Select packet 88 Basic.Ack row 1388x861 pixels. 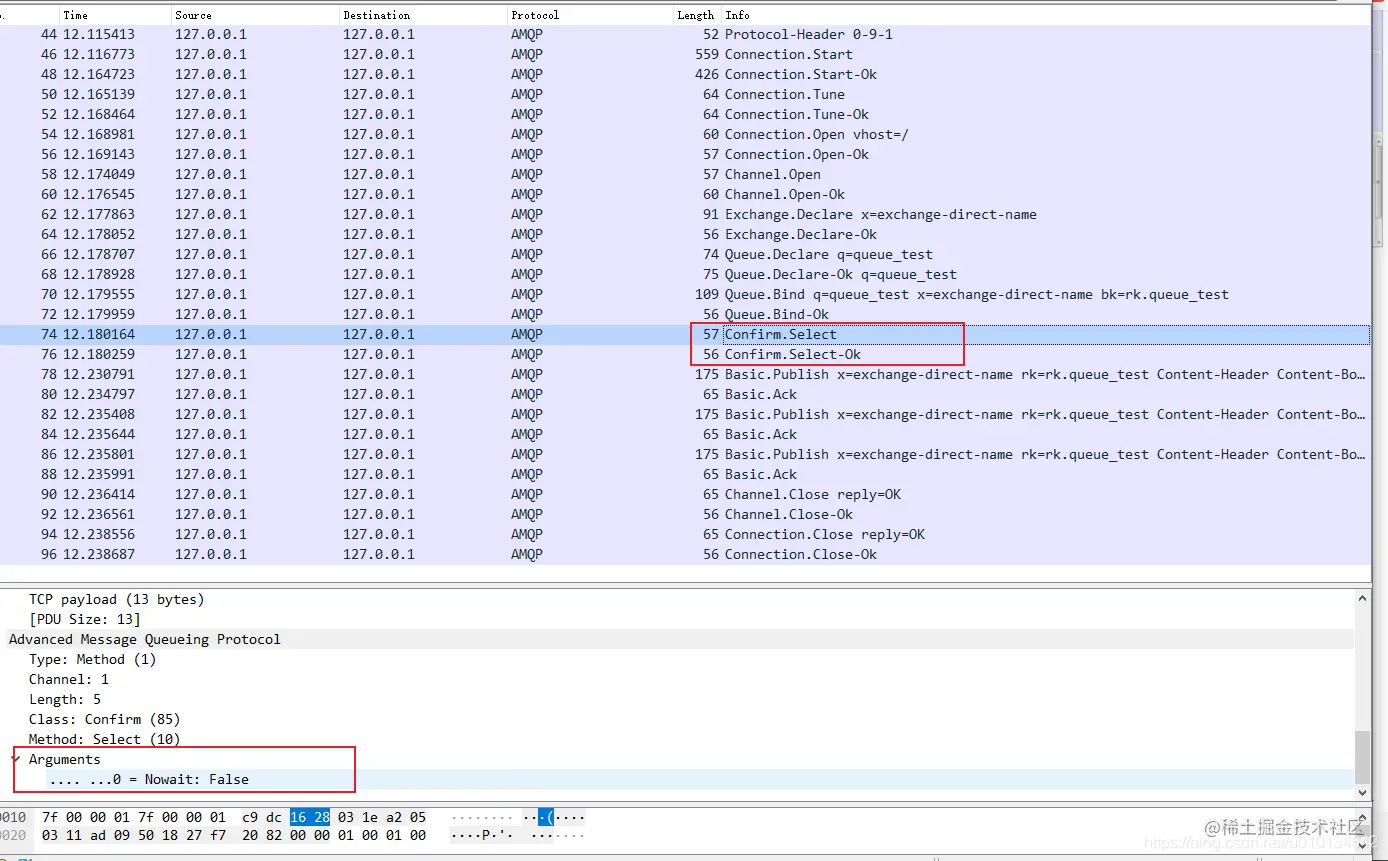pos(685,474)
